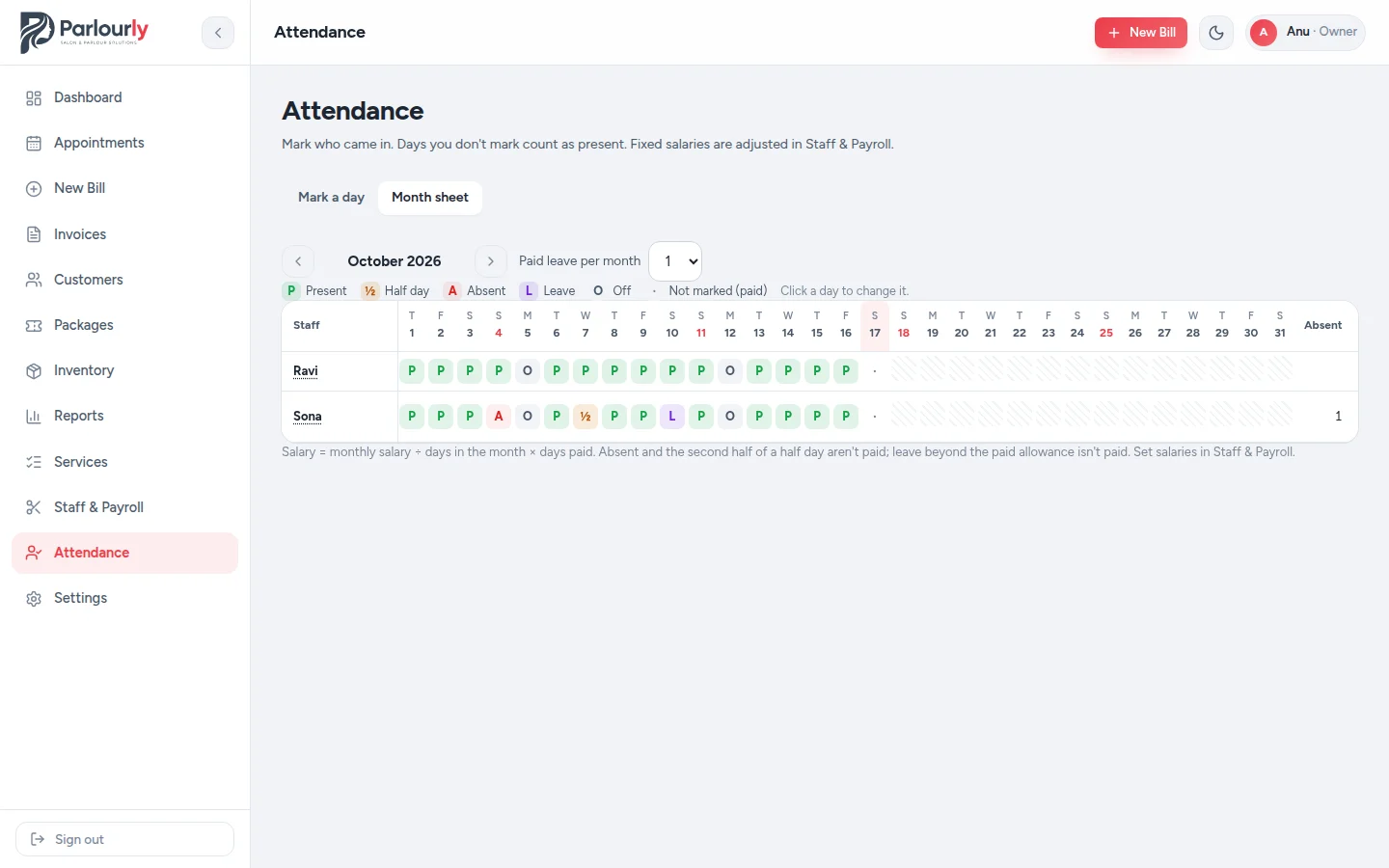Open Dashboard from sidebar icon

tap(34, 97)
